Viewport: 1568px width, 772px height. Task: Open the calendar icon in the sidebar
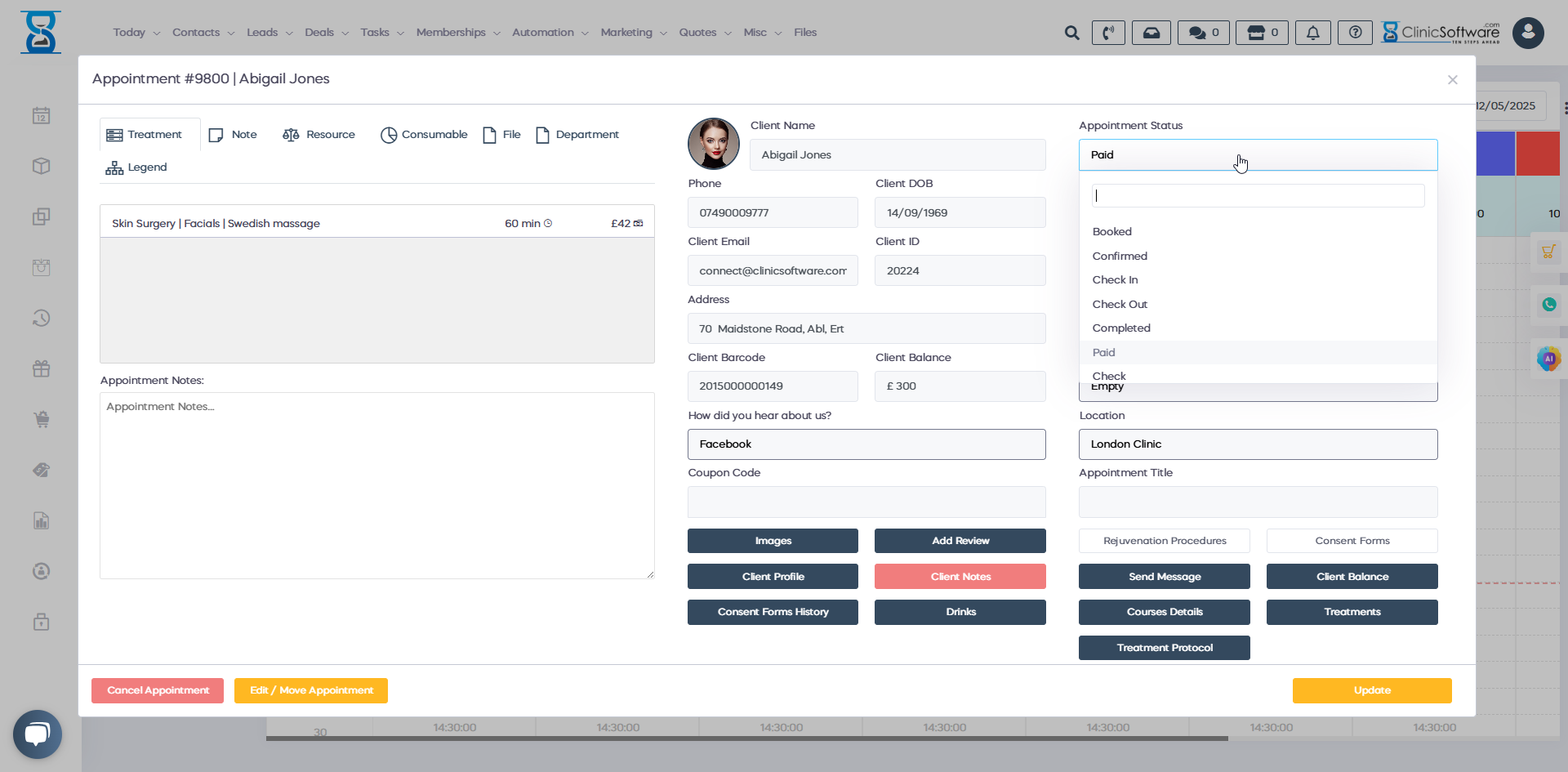(40, 115)
